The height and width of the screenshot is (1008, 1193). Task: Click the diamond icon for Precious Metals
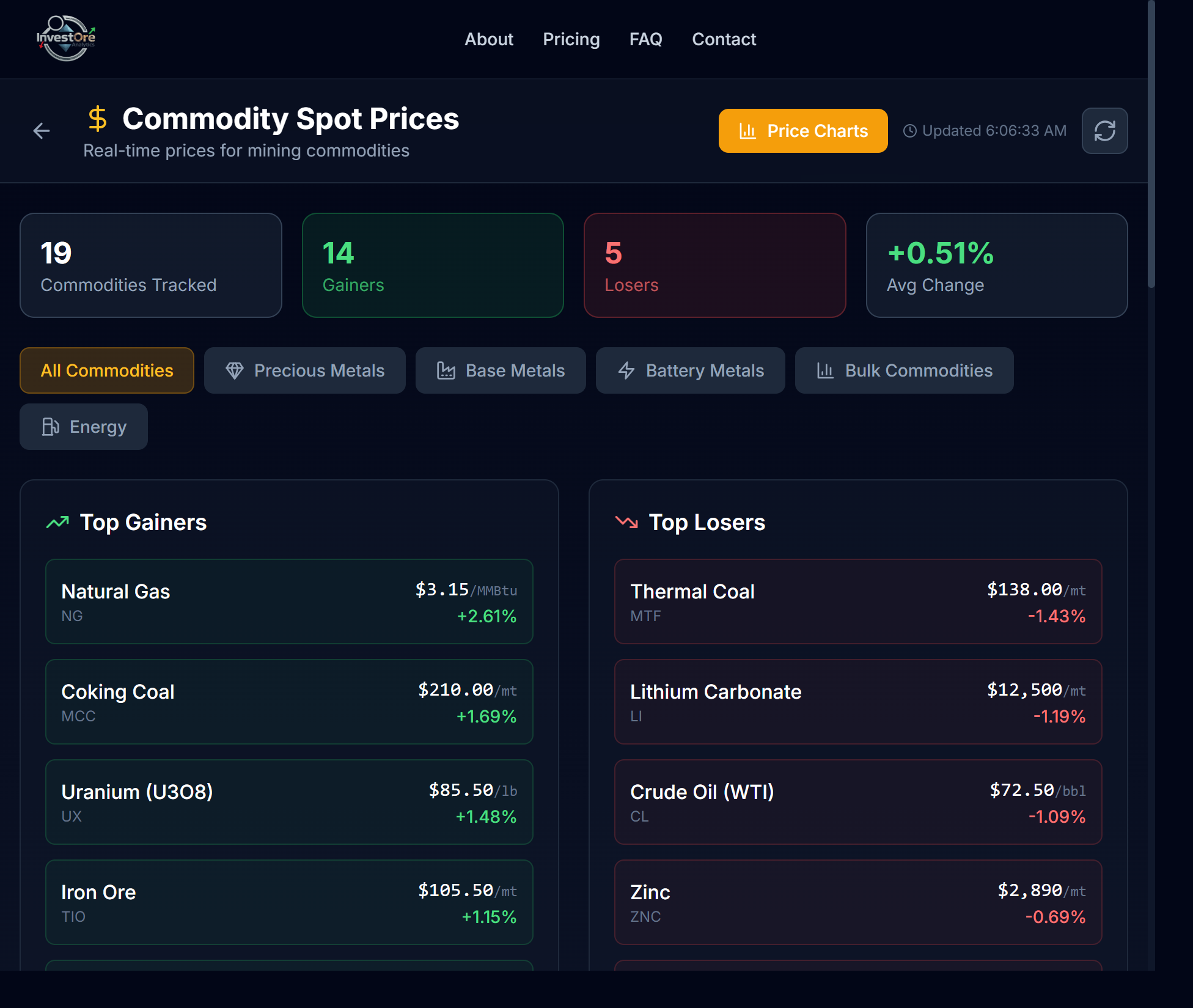point(235,370)
